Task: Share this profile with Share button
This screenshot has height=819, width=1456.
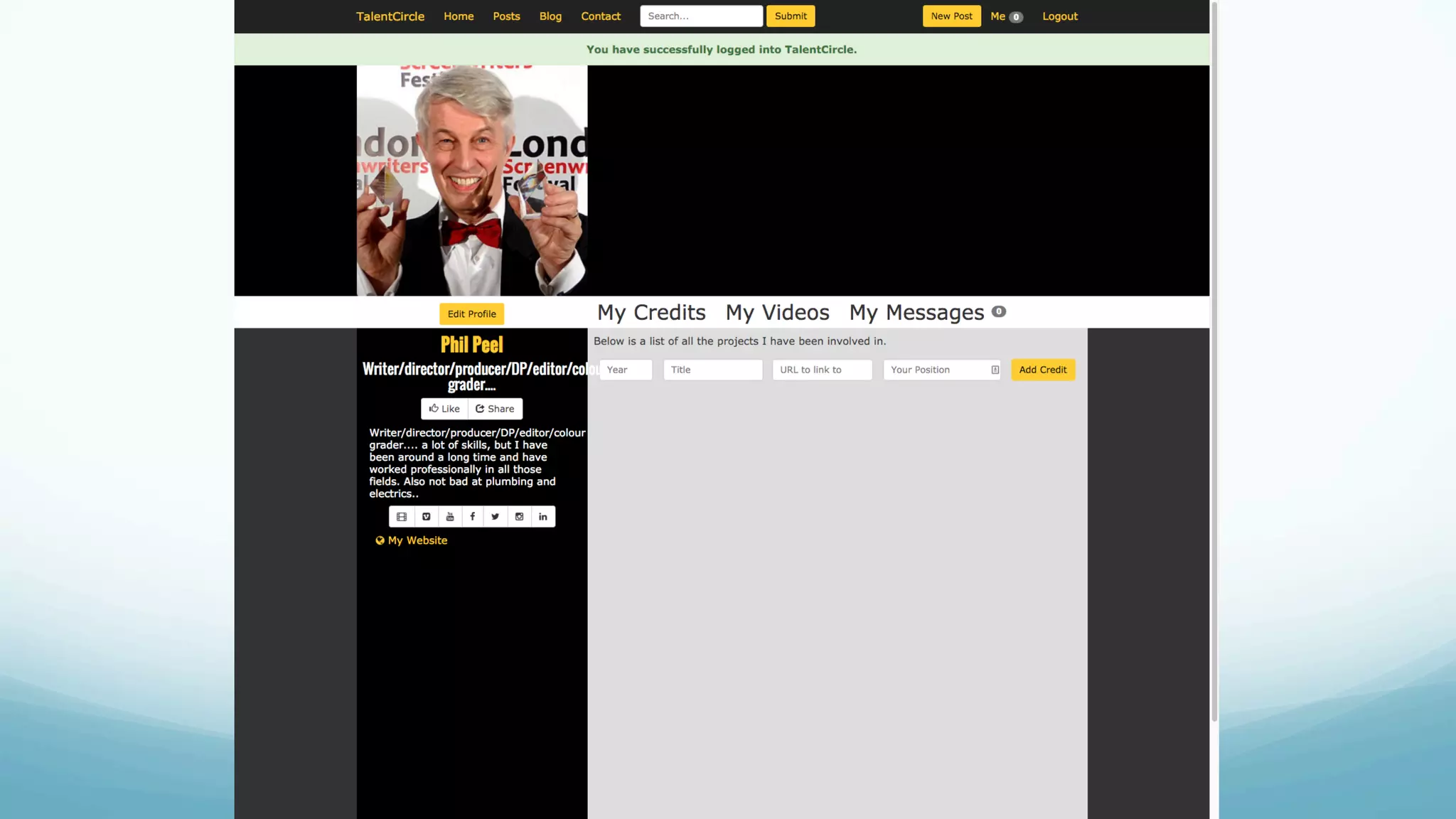Action: click(495, 409)
